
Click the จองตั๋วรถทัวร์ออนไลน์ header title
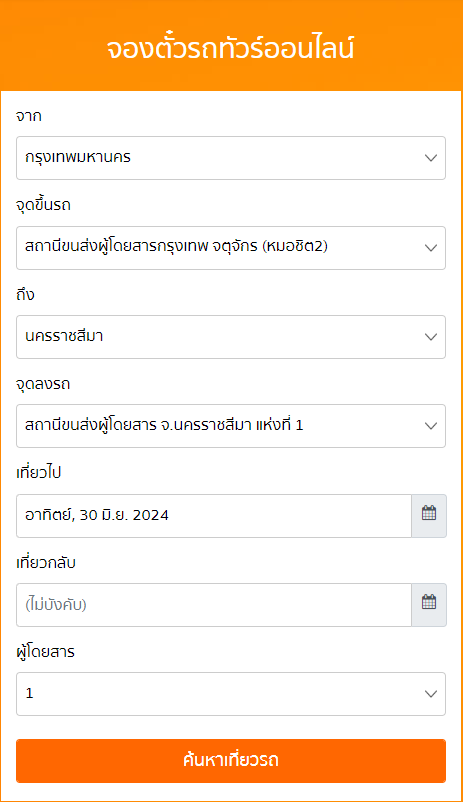point(231,49)
